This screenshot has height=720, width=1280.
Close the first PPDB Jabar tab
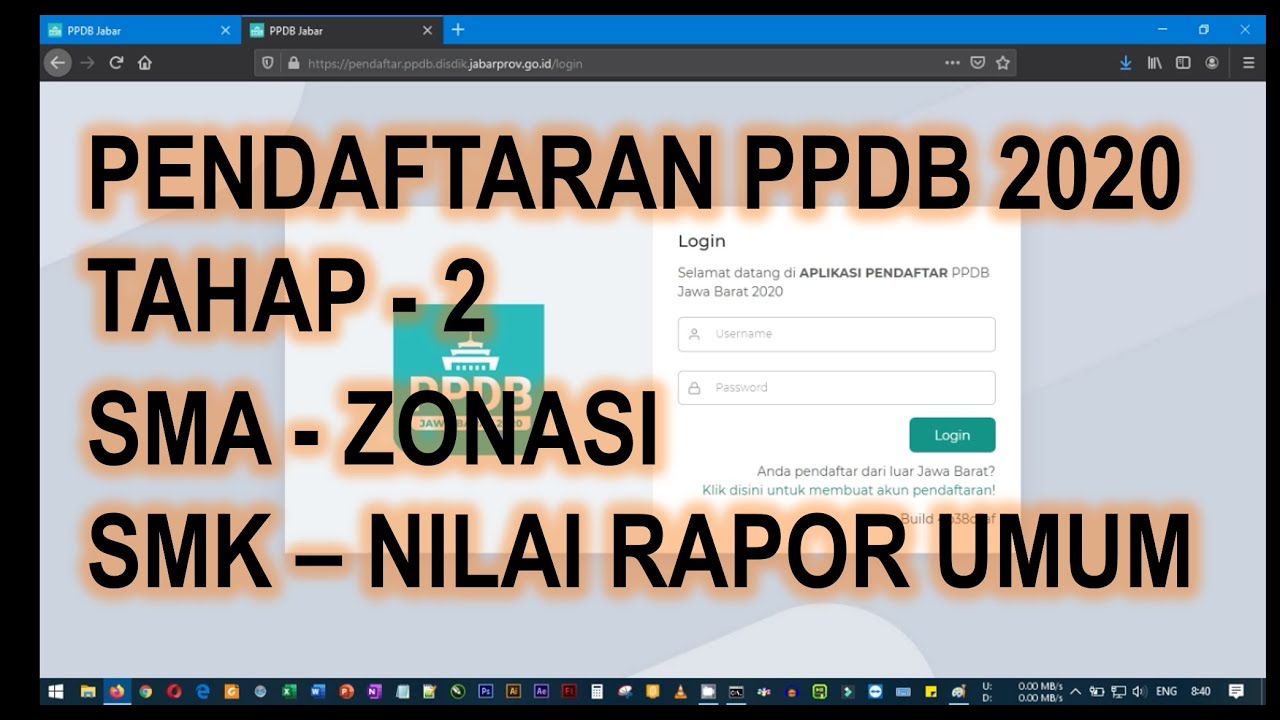pyautogui.click(x=225, y=30)
